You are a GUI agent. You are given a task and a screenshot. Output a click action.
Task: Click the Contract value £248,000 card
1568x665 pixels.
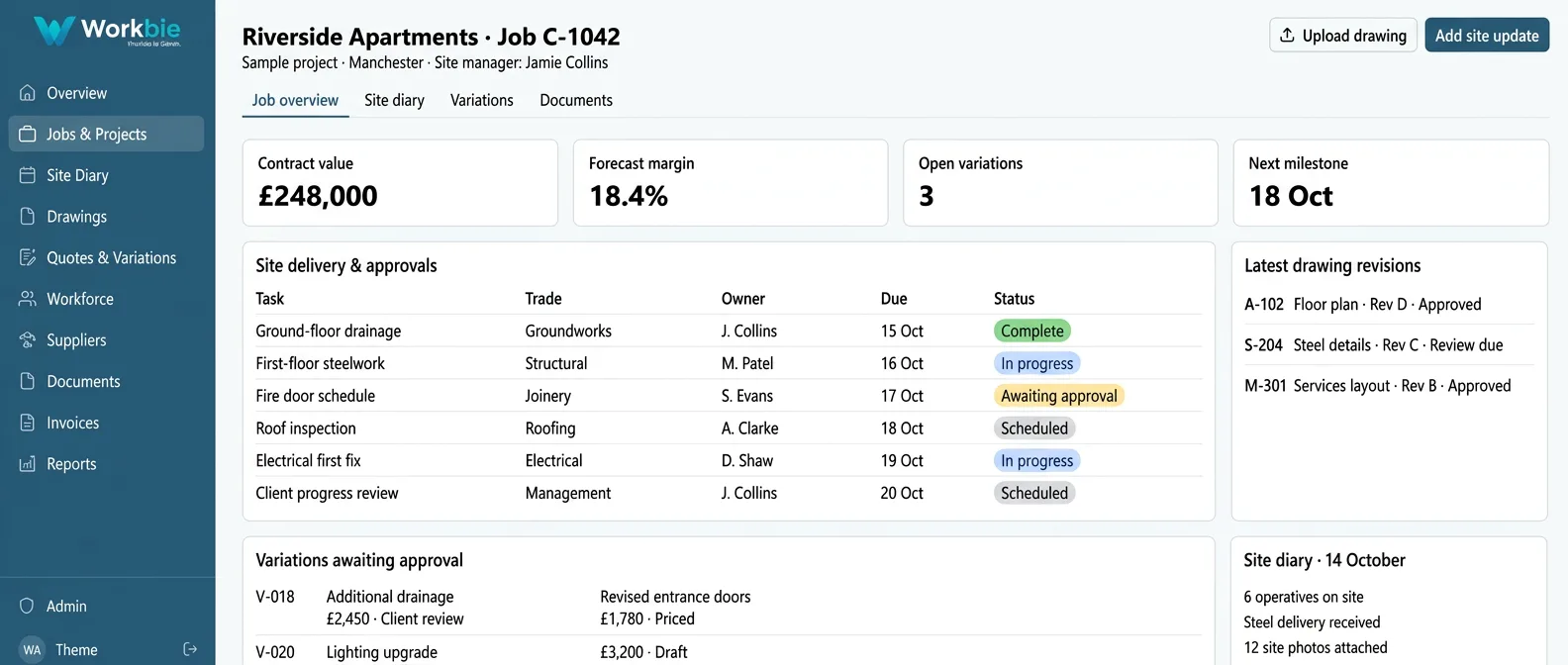[x=400, y=183]
